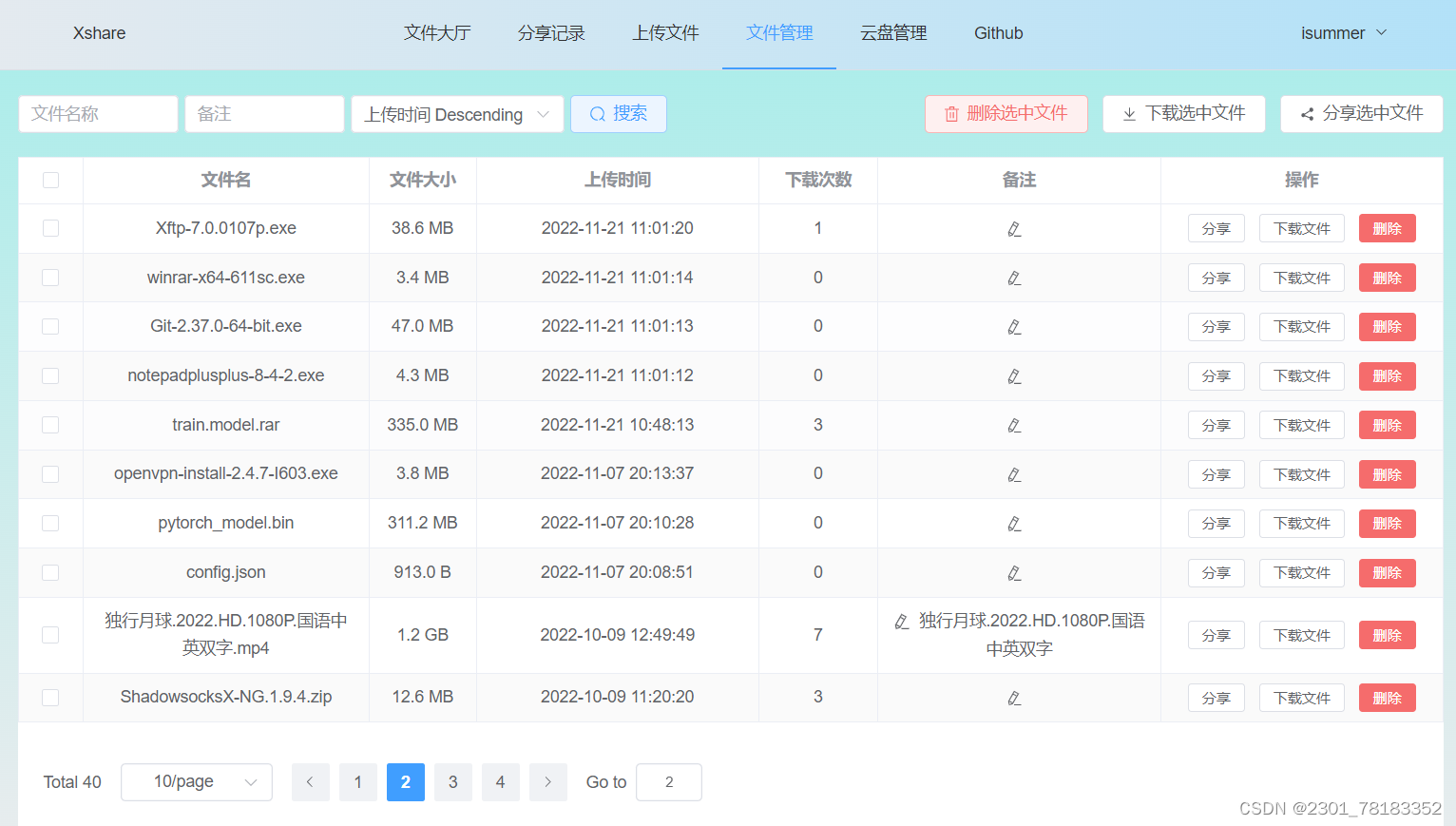1456x826 pixels.
Task: Click 删除选中文件 to delete selected
Action: point(1006,114)
